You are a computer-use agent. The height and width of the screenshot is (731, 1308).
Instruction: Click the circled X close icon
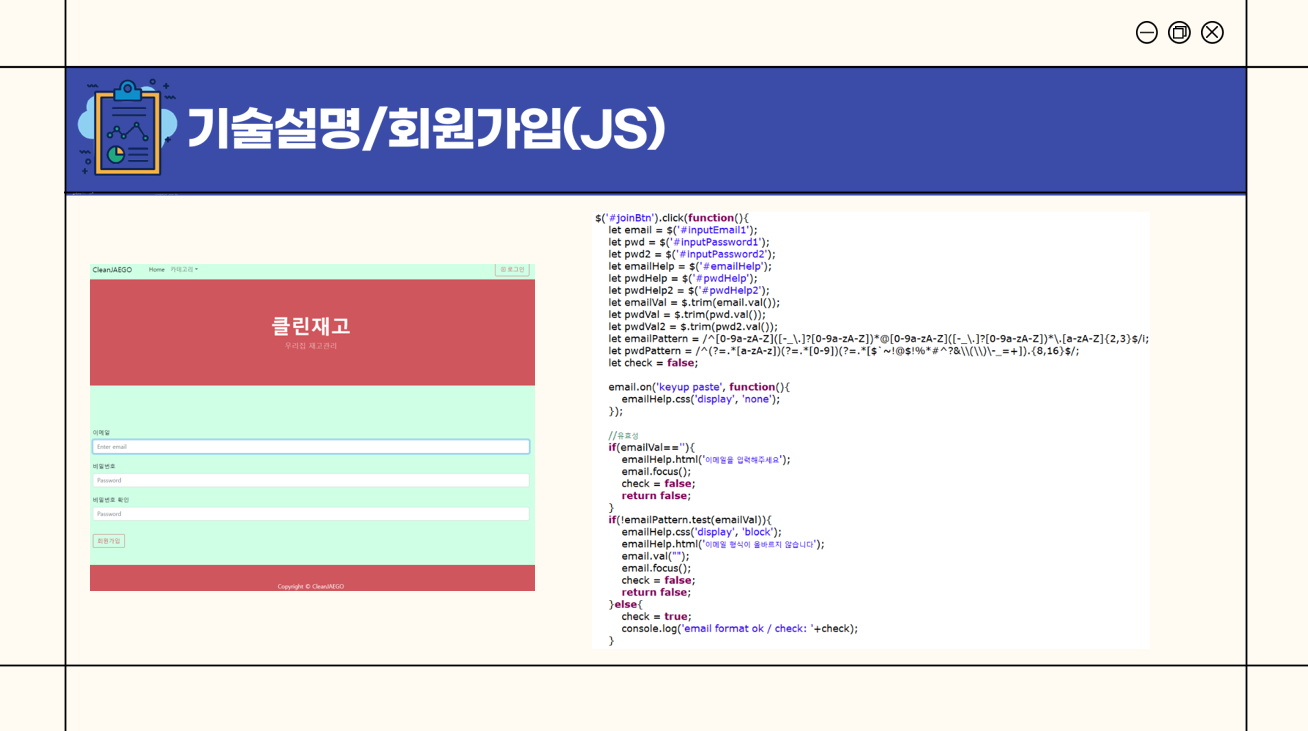tap(1212, 32)
